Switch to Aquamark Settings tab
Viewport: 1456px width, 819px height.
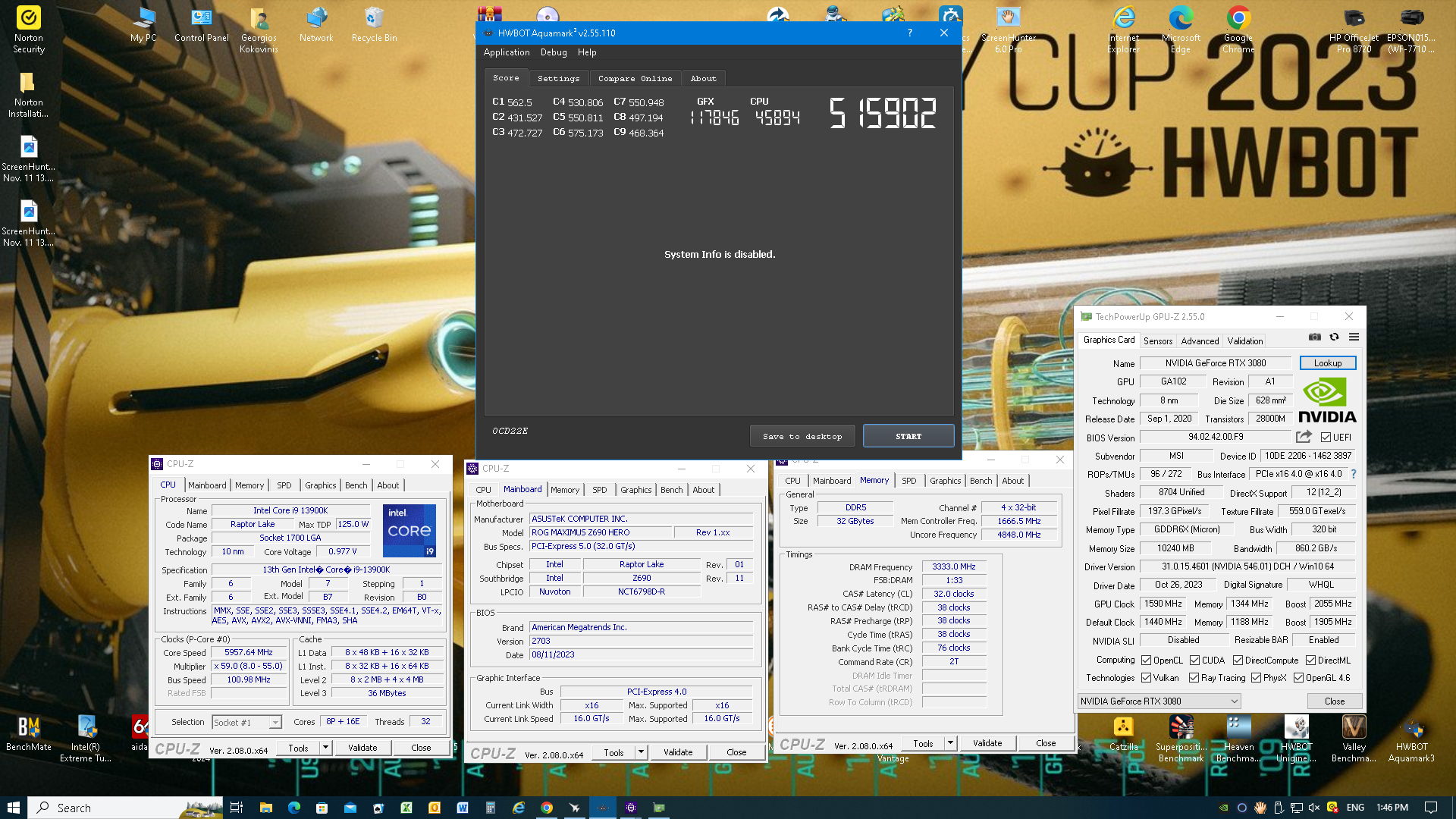pyautogui.click(x=558, y=78)
